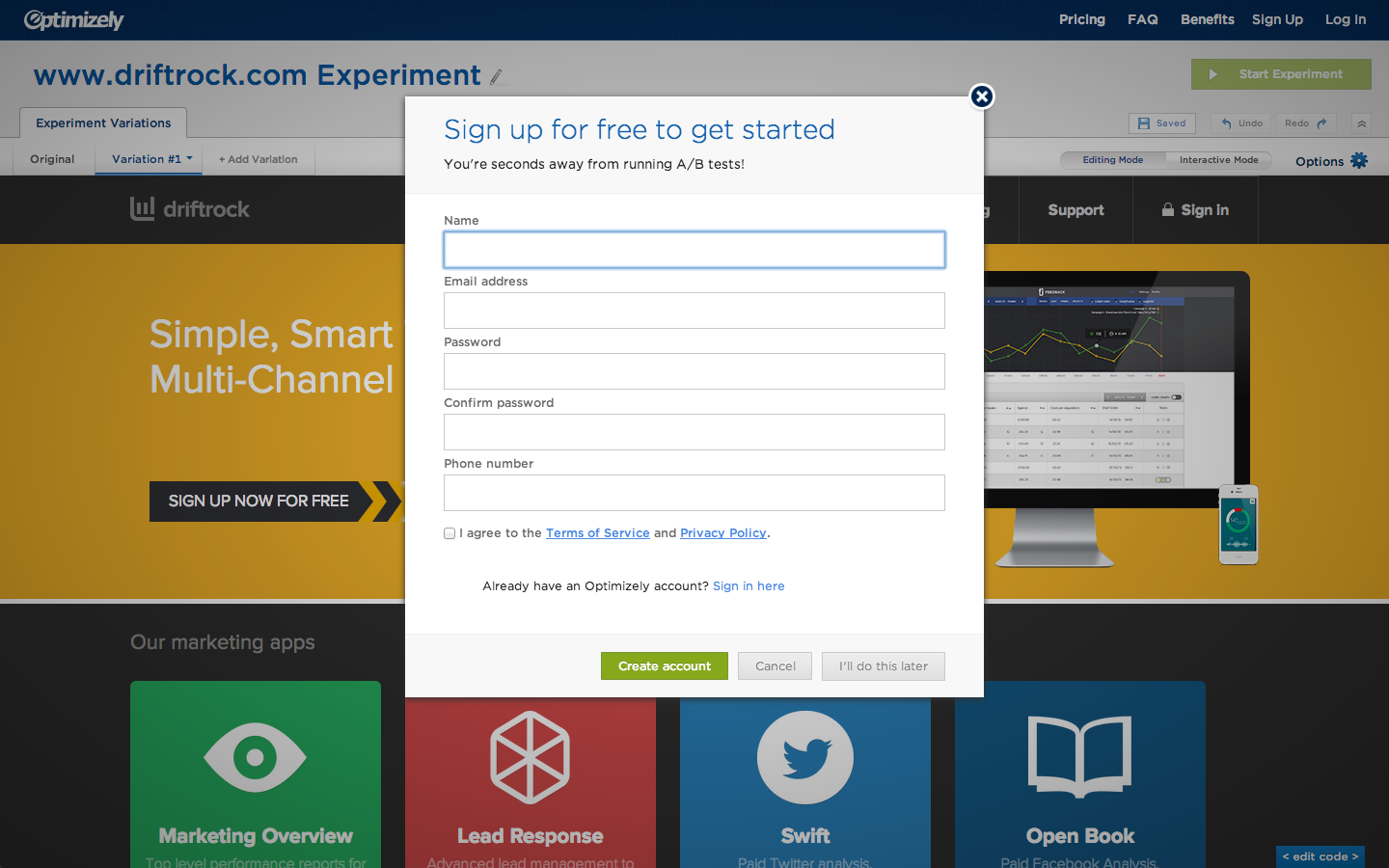Screen dimensions: 1389x868
Task: Click the Redo button
Action: point(1306,123)
